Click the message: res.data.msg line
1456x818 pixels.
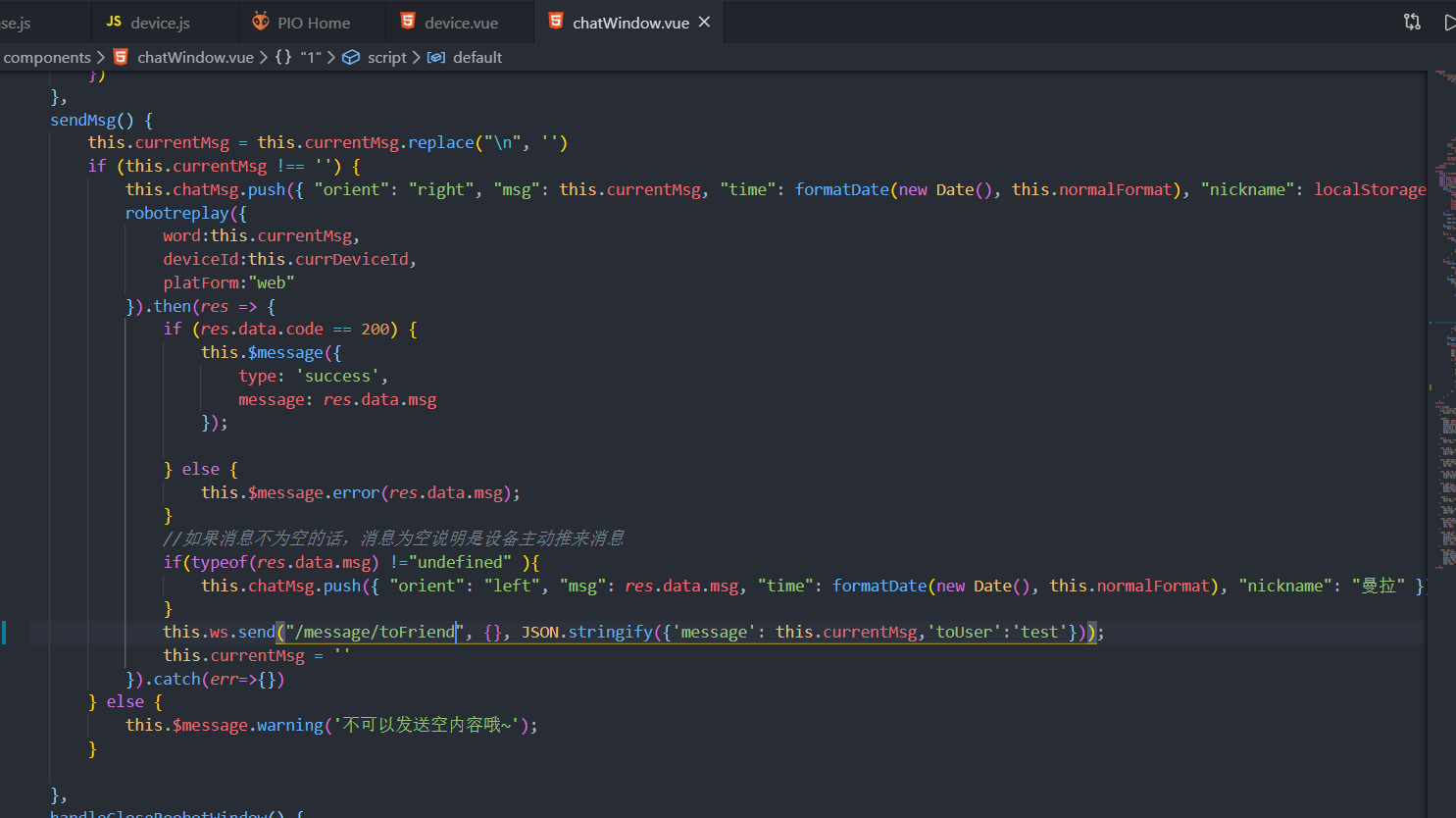pyautogui.click(x=337, y=399)
